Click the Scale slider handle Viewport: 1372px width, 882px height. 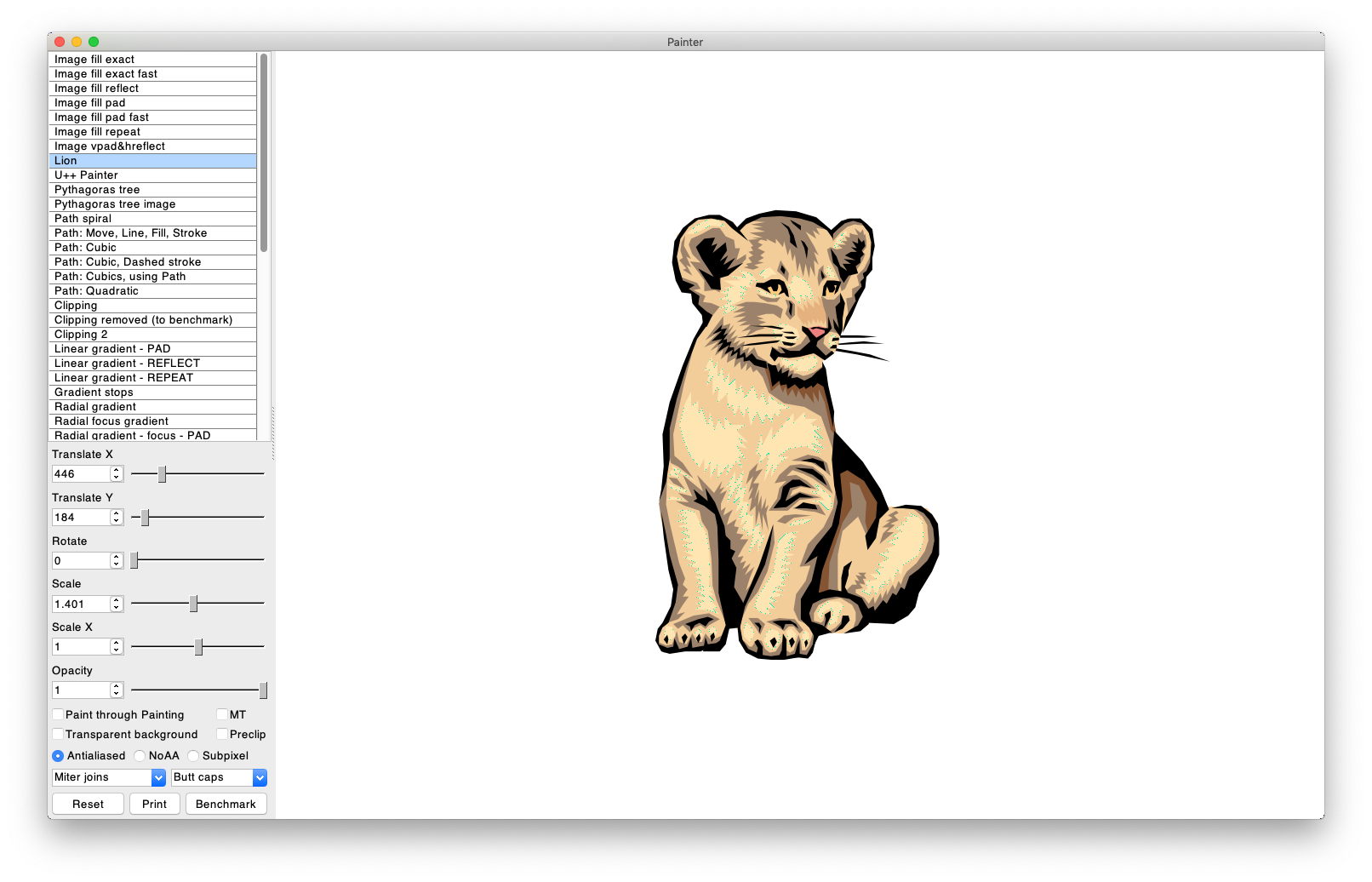(x=193, y=604)
